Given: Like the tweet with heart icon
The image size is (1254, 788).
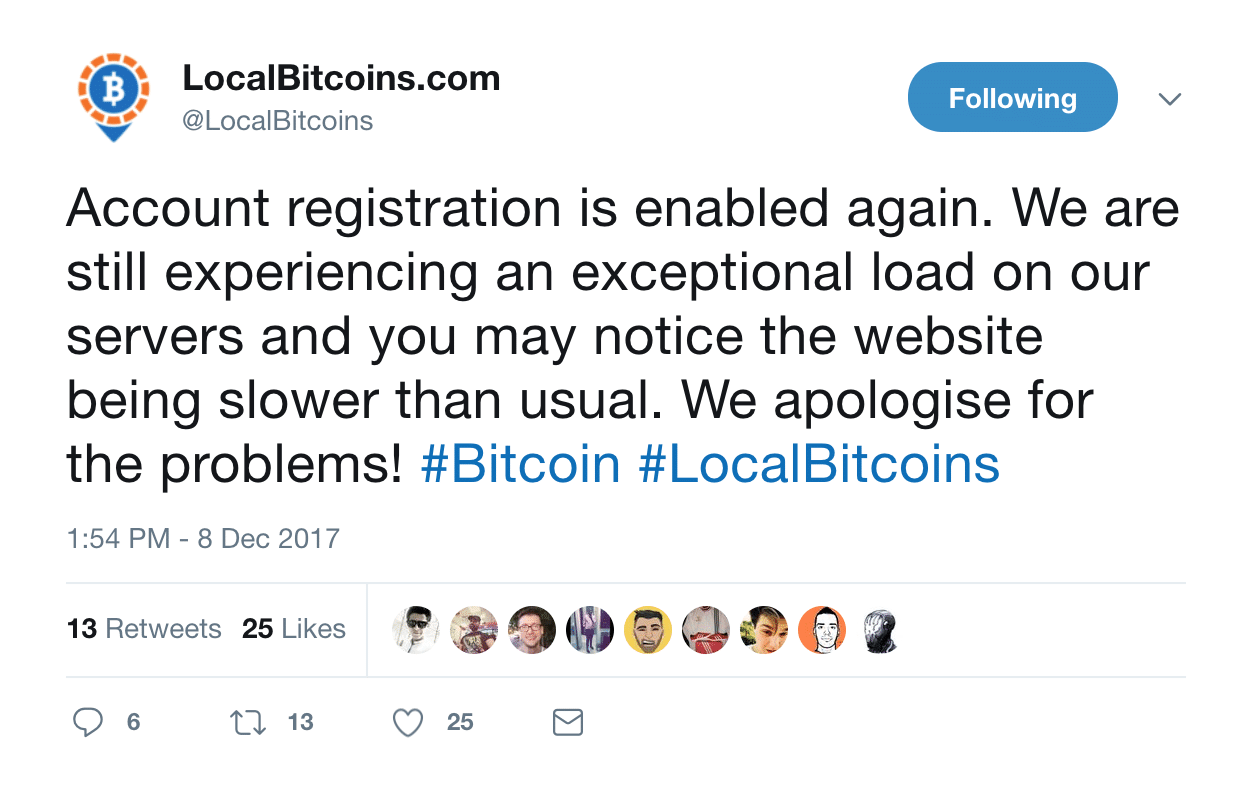Looking at the screenshot, I should (x=408, y=722).
